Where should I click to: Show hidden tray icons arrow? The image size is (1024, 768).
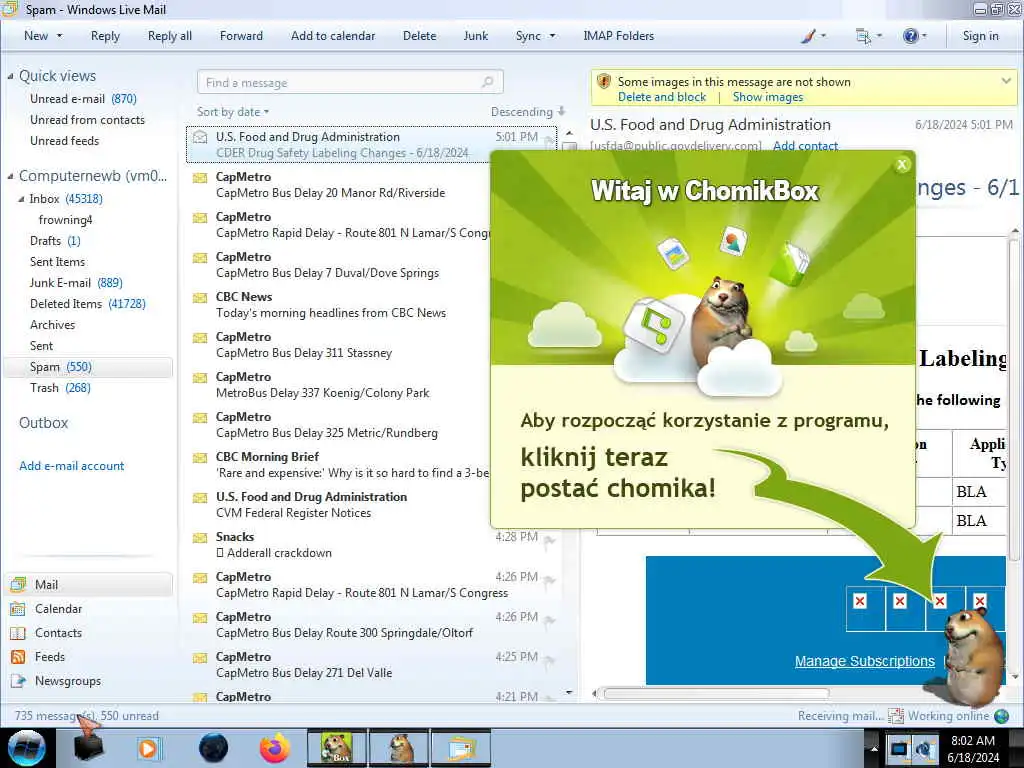(874, 748)
